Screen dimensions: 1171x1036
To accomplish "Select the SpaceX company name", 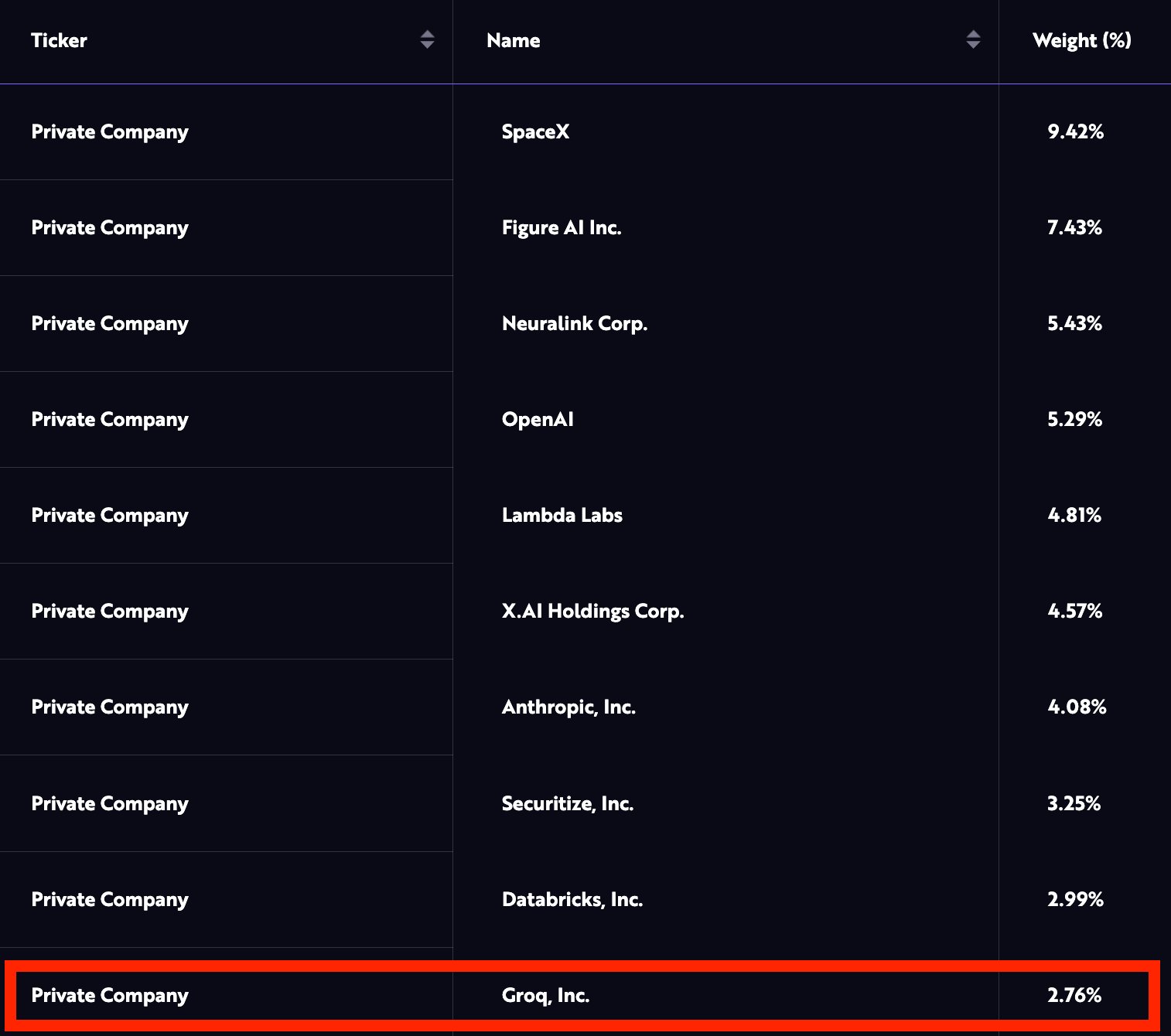I will tap(535, 131).
